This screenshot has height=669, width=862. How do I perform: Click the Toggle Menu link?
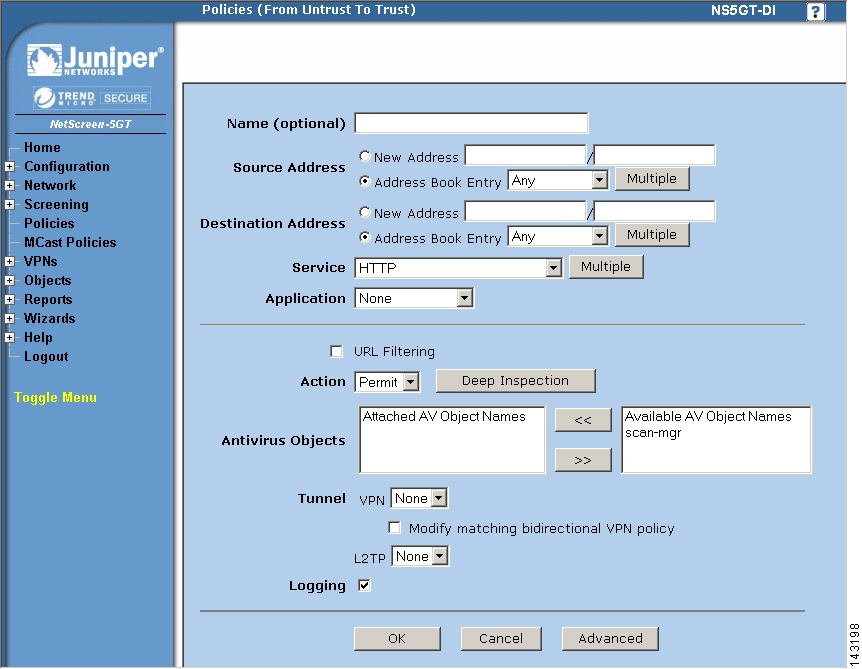point(55,397)
